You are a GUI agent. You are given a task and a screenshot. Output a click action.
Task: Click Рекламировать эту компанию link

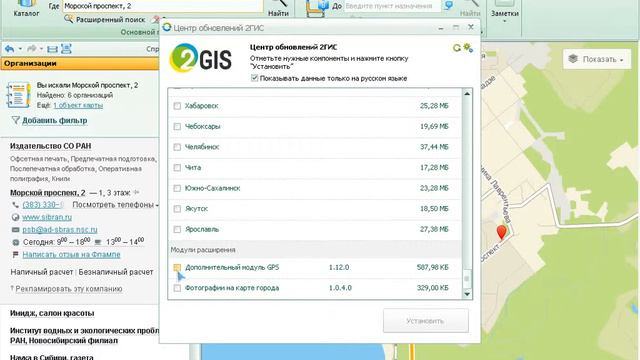[69, 289]
